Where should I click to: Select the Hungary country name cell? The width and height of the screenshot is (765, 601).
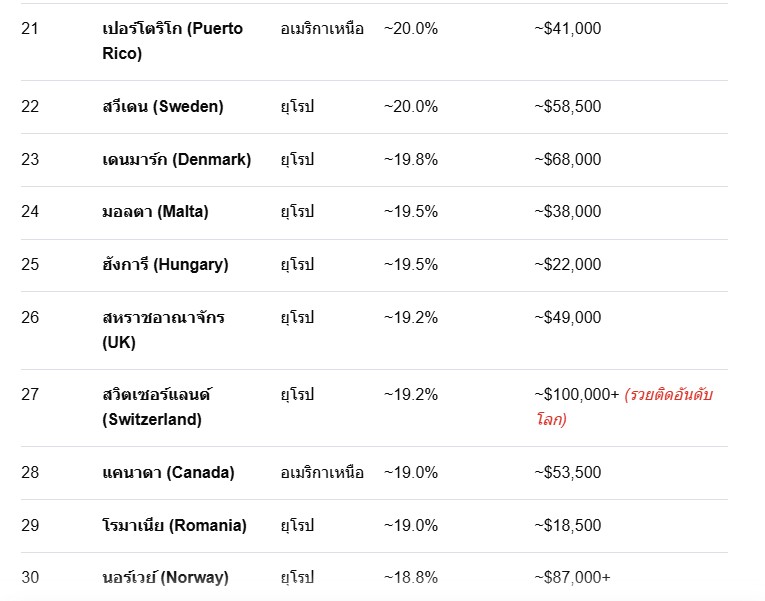point(165,264)
